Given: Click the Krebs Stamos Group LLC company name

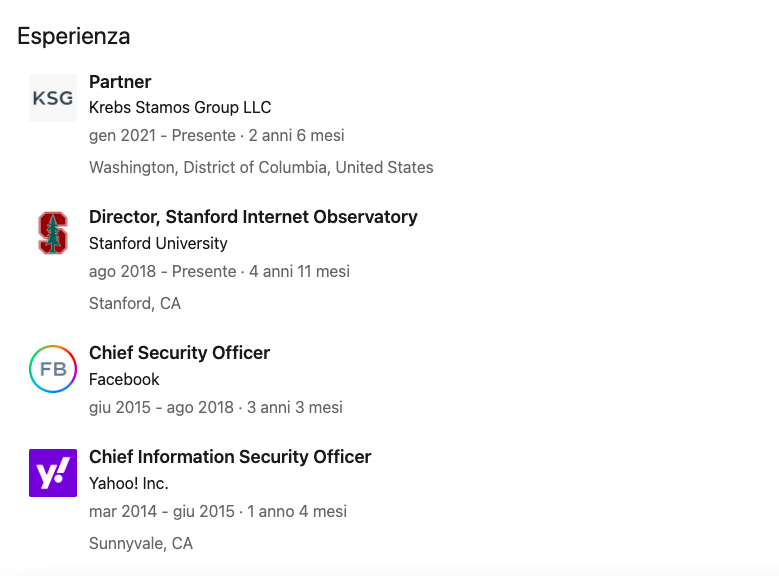Looking at the screenshot, I should pos(180,108).
